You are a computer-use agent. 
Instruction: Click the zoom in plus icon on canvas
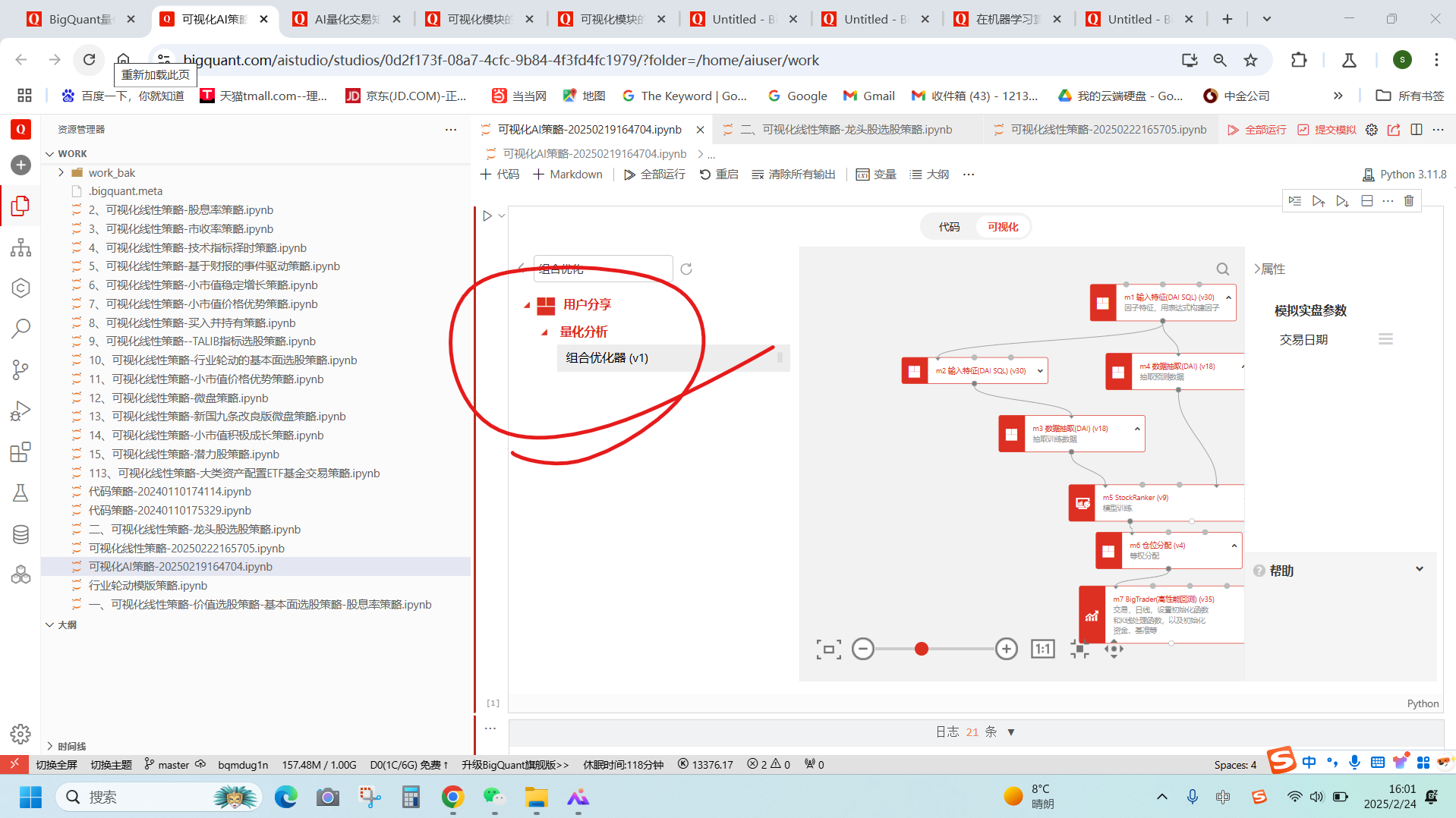[x=1006, y=649]
